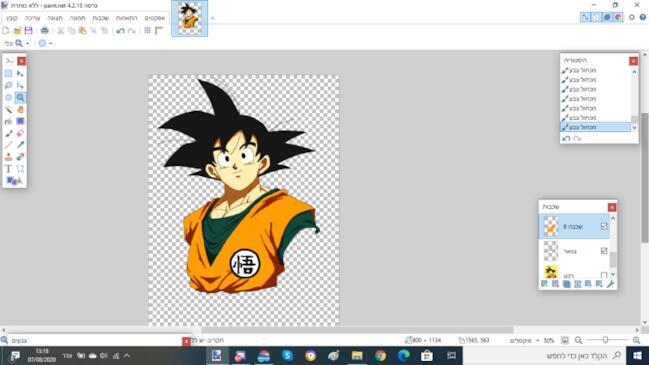The height and width of the screenshot is (365, 649).
Task: Select the Clone Stamp tool
Action: [x=8, y=157]
